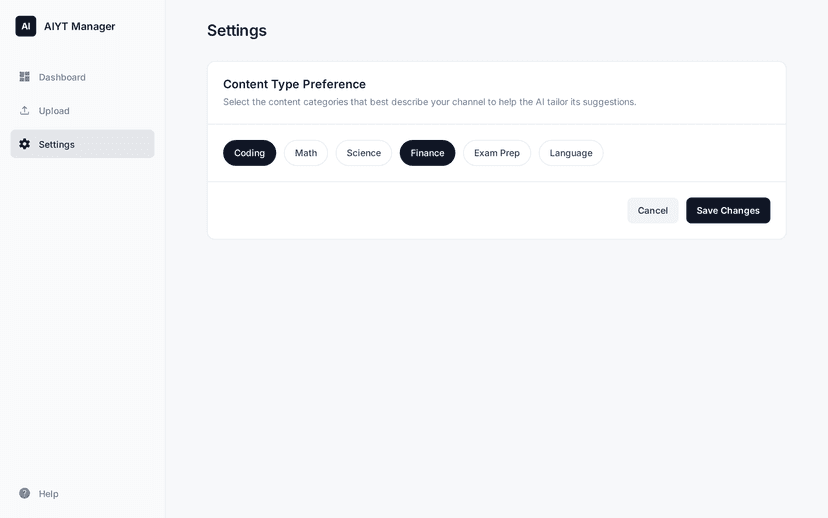The width and height of the screenshot is (828, 518).
Task: Toggle the Science category chip
Action: coord(364,153)
